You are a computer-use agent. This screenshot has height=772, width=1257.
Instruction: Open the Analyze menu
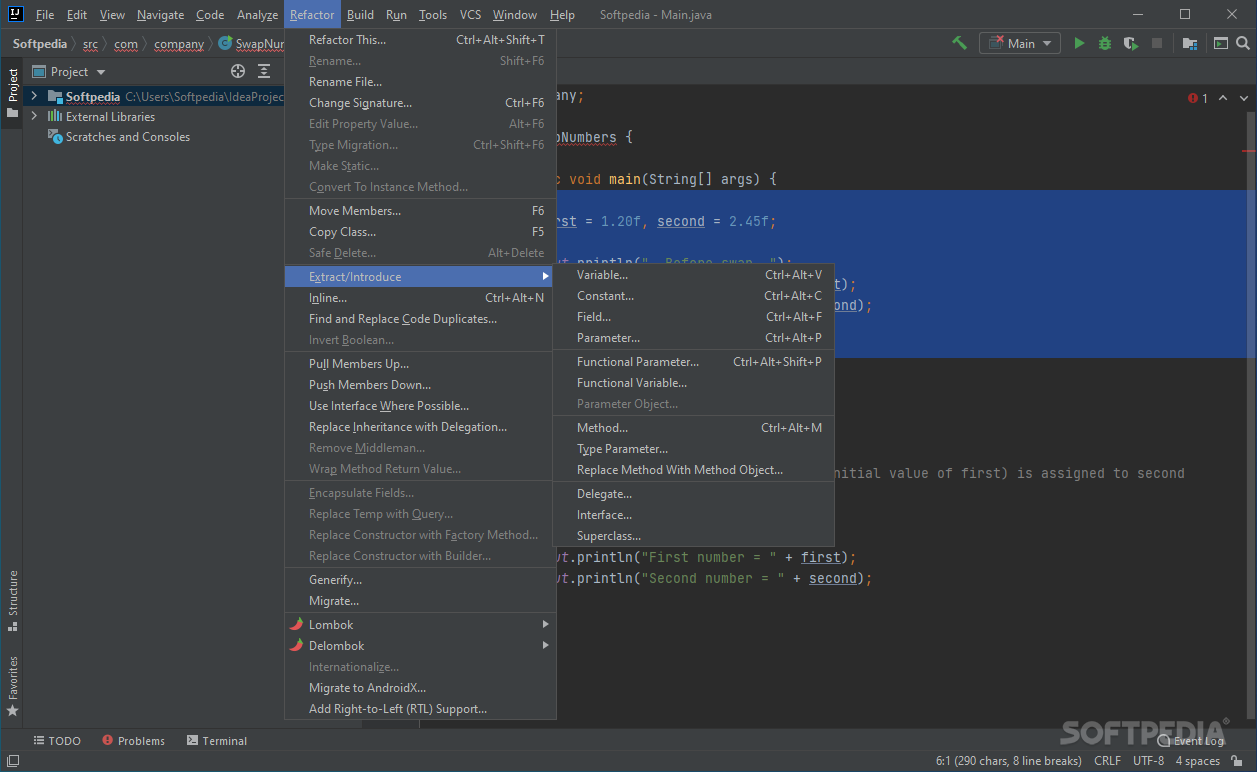(x=257, y=14)
